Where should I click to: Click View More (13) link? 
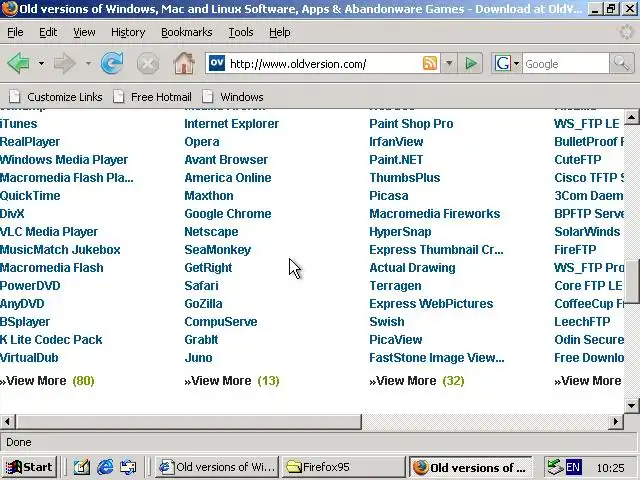click(x=232, y=381)
